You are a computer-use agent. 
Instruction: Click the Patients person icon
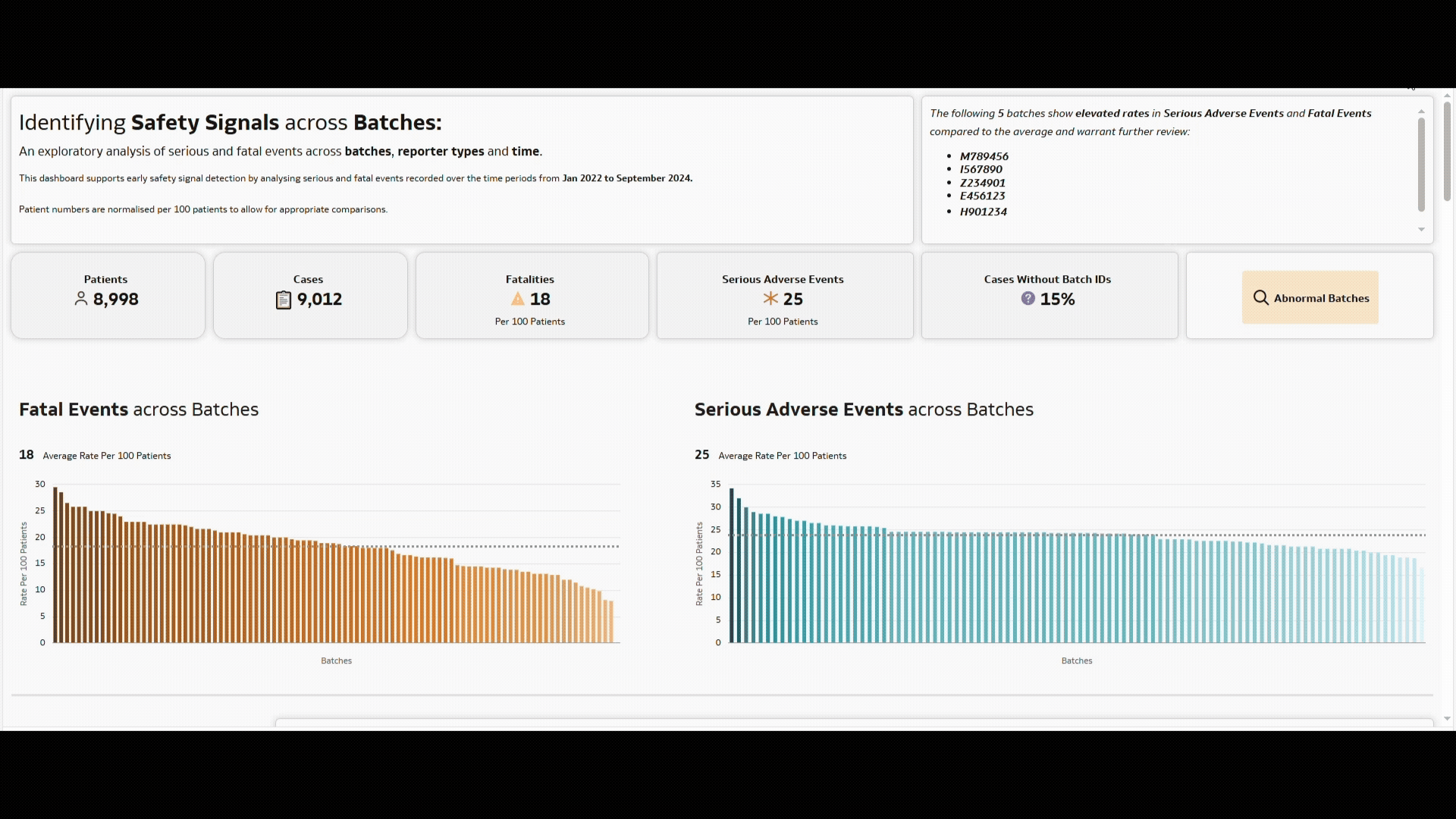(x=81, y=300)
